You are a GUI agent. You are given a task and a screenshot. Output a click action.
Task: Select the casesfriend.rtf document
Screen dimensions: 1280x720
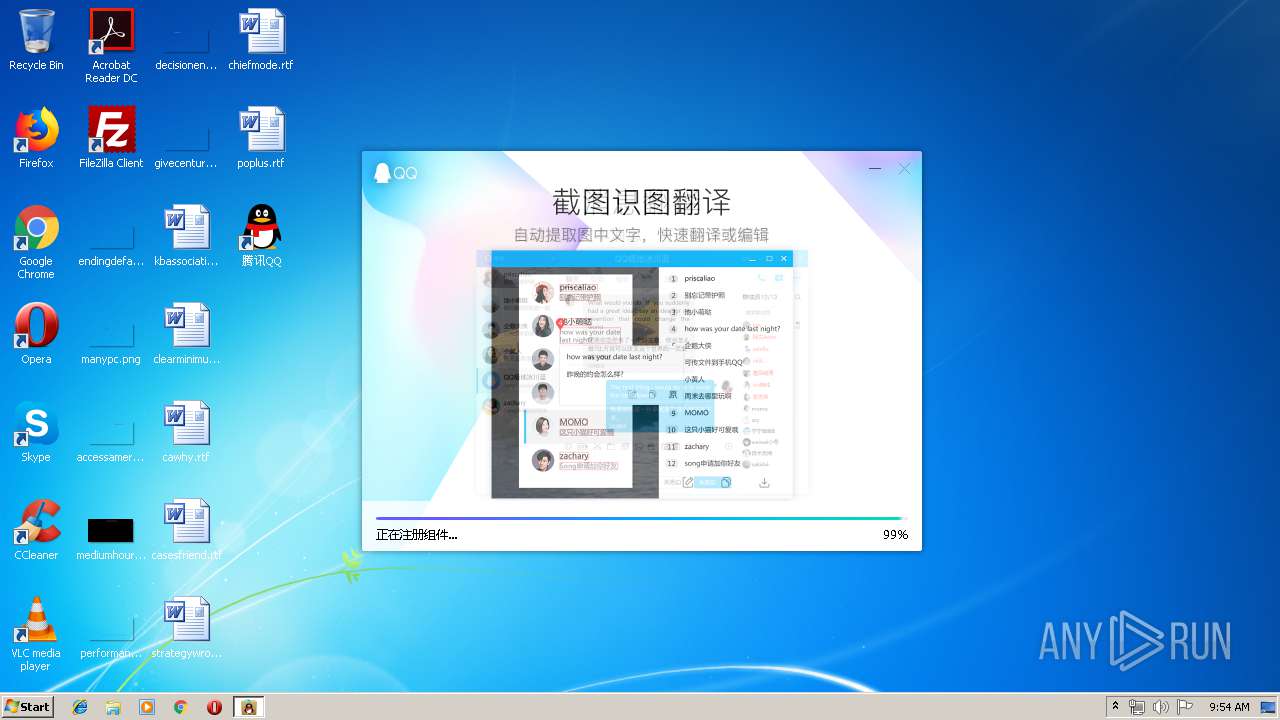click(186, 530)
